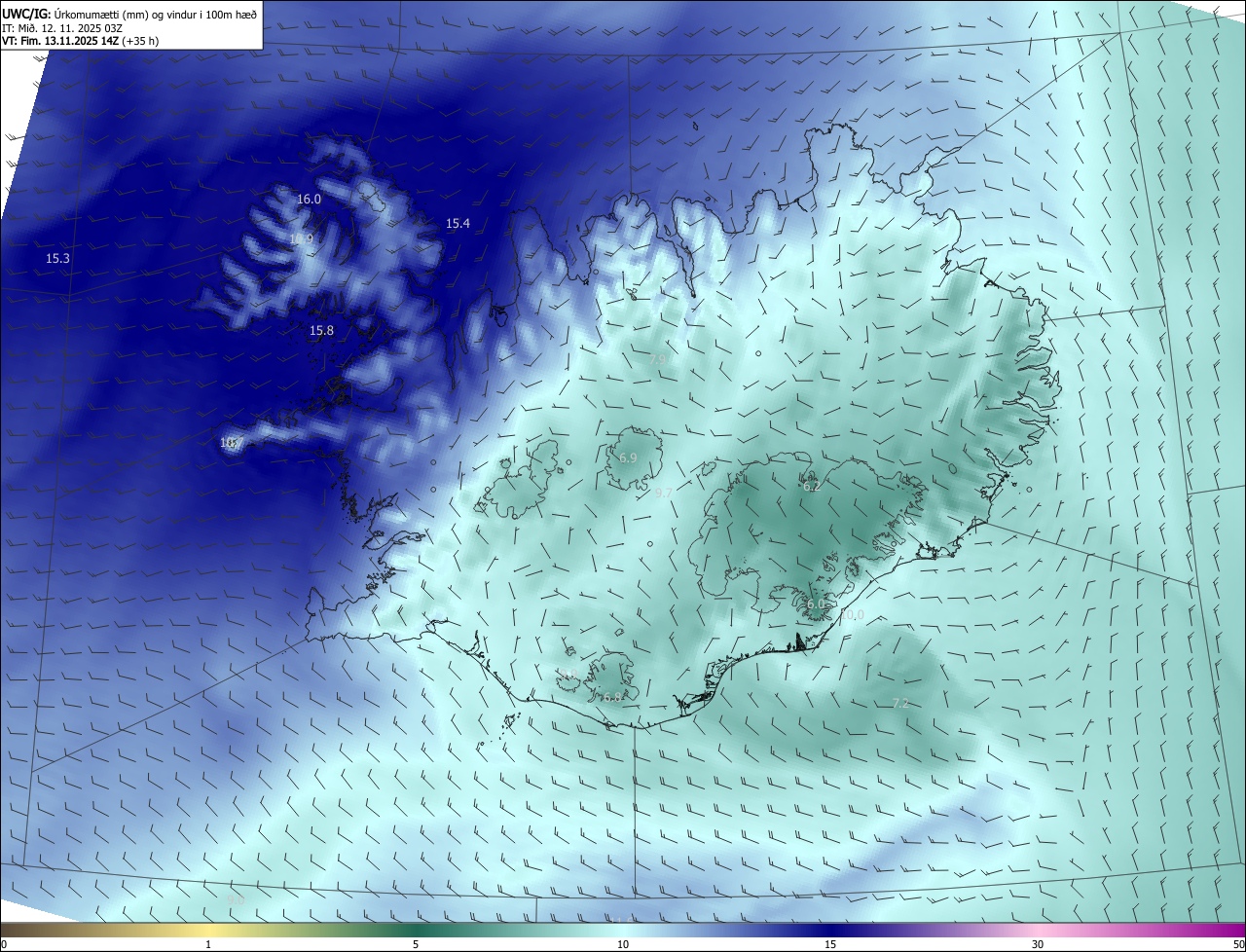The width and height of the screenshot is (1246, 952).
Task: Click the 30 tick on color scale
Action: (x=1038, y=944)
